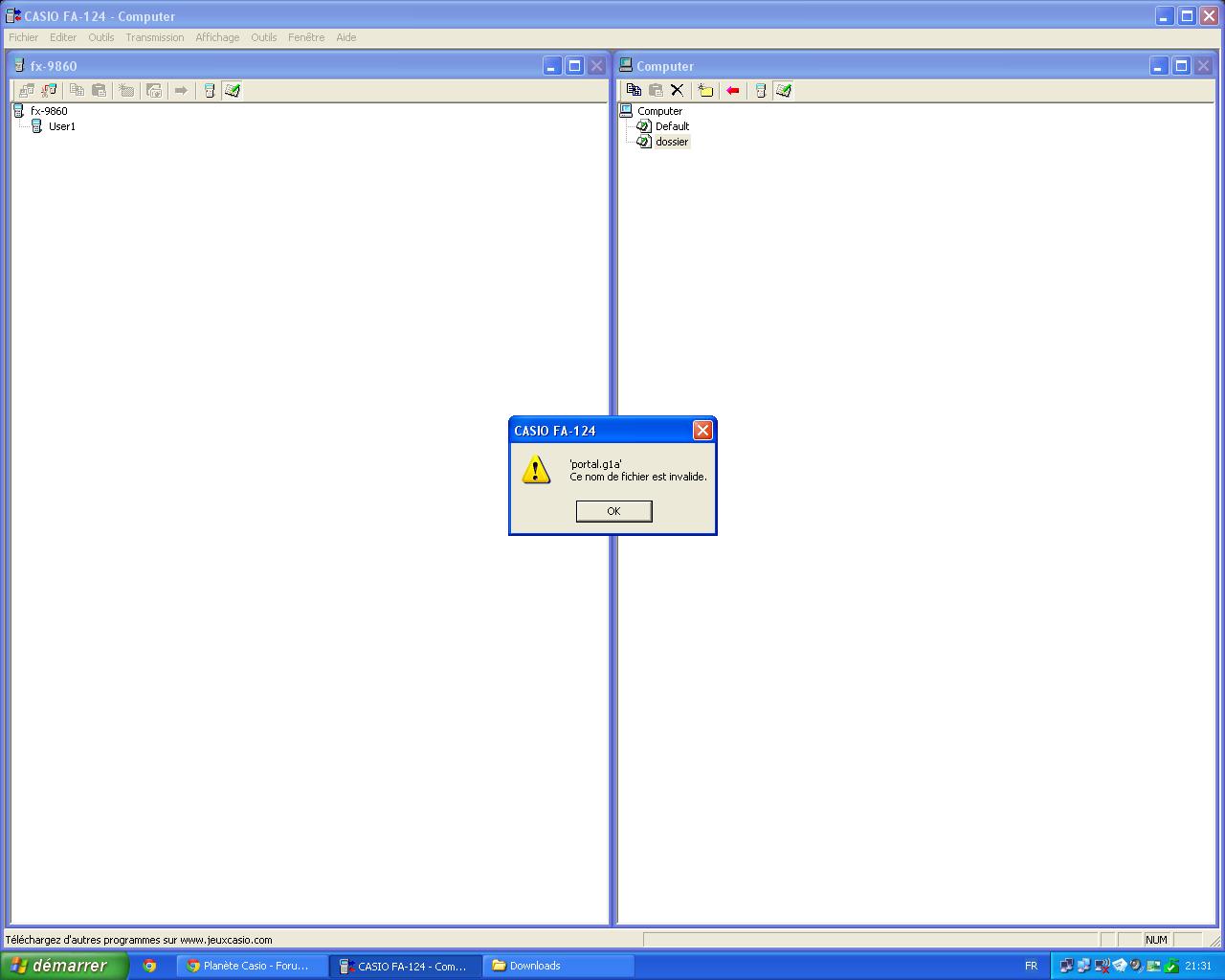Close the CASIO FA-124 warning dialog
Viewport: 1225px width, 980px height.
[x=702, y=431]
